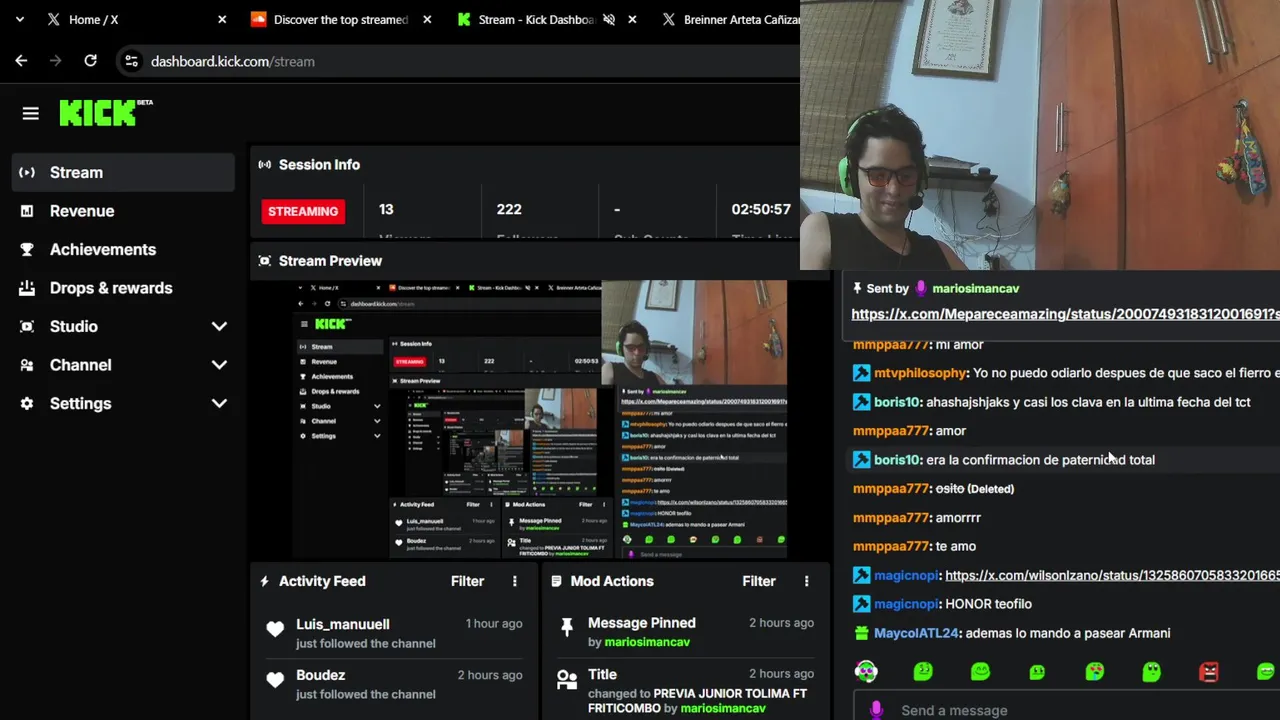Click the Kick beta logo
Viewport: 1280px width, 720px height.
(x=105, y=112)
